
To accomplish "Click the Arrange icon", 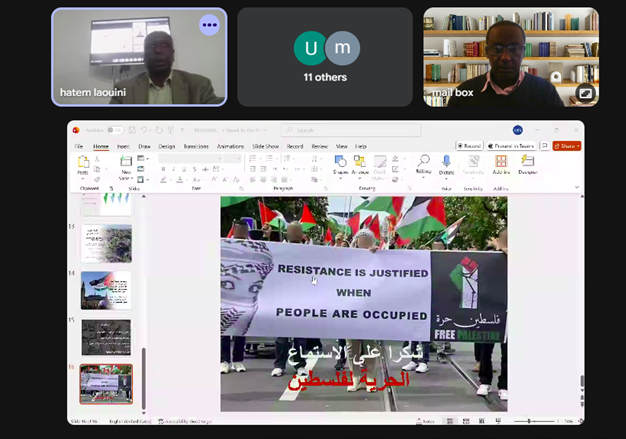I will (360, 164).
